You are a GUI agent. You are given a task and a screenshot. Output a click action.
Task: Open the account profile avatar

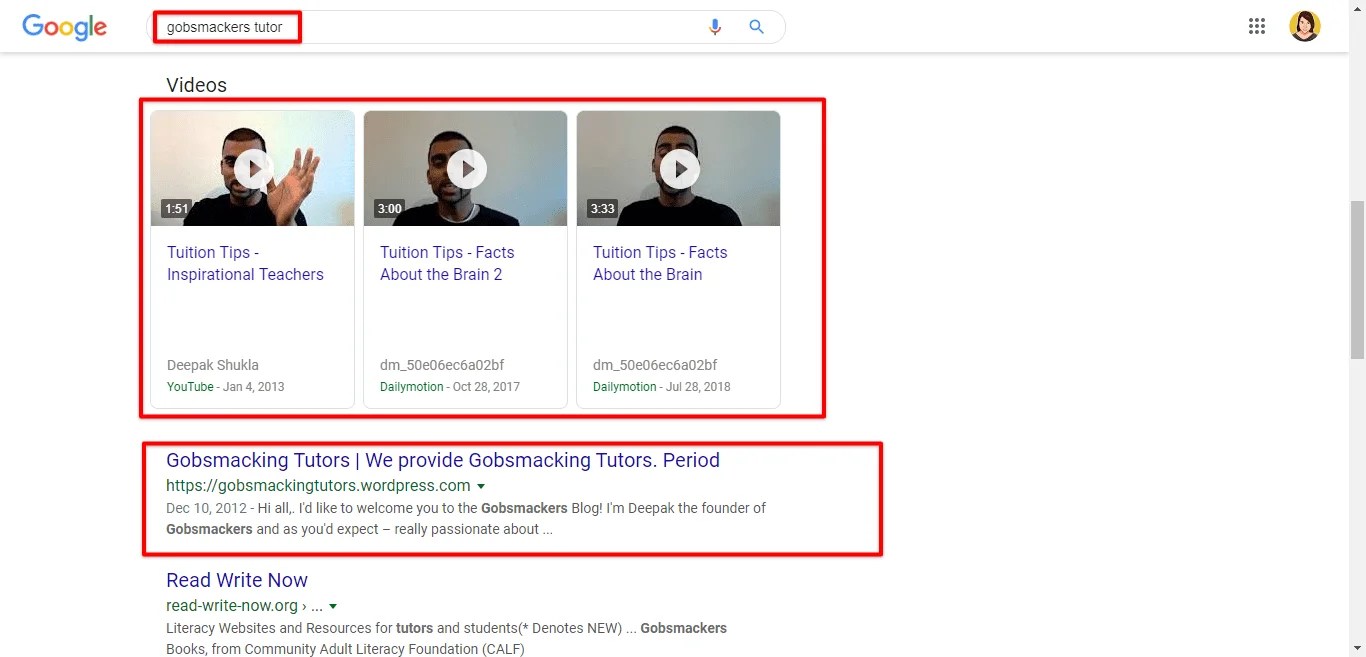pyautogui.click(x=1305, y=26)
